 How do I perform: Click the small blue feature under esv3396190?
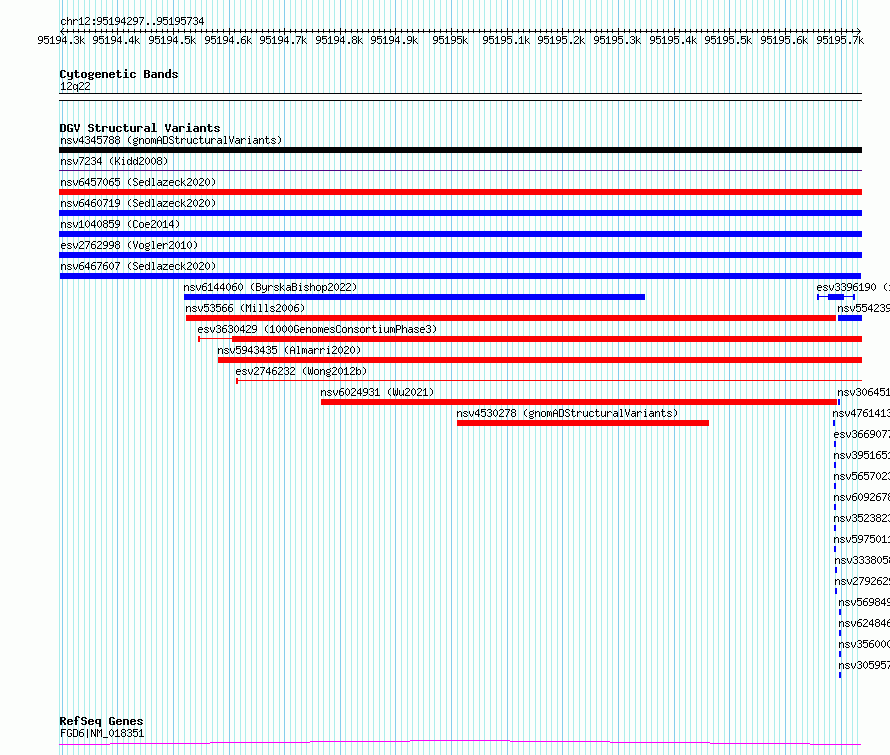(x=836, y=297)
